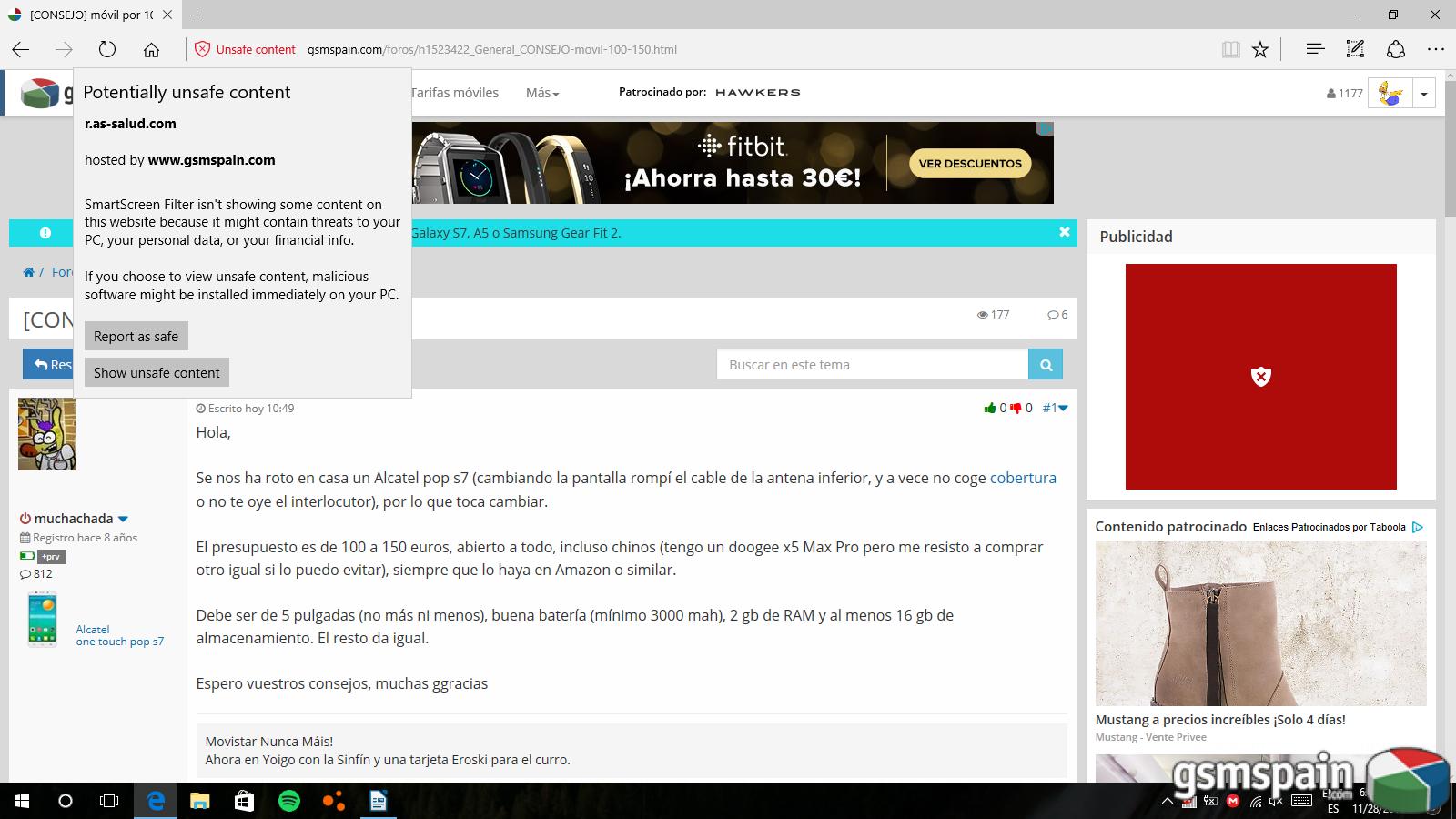Click the red thumbs down on post

coord(1016,408)
